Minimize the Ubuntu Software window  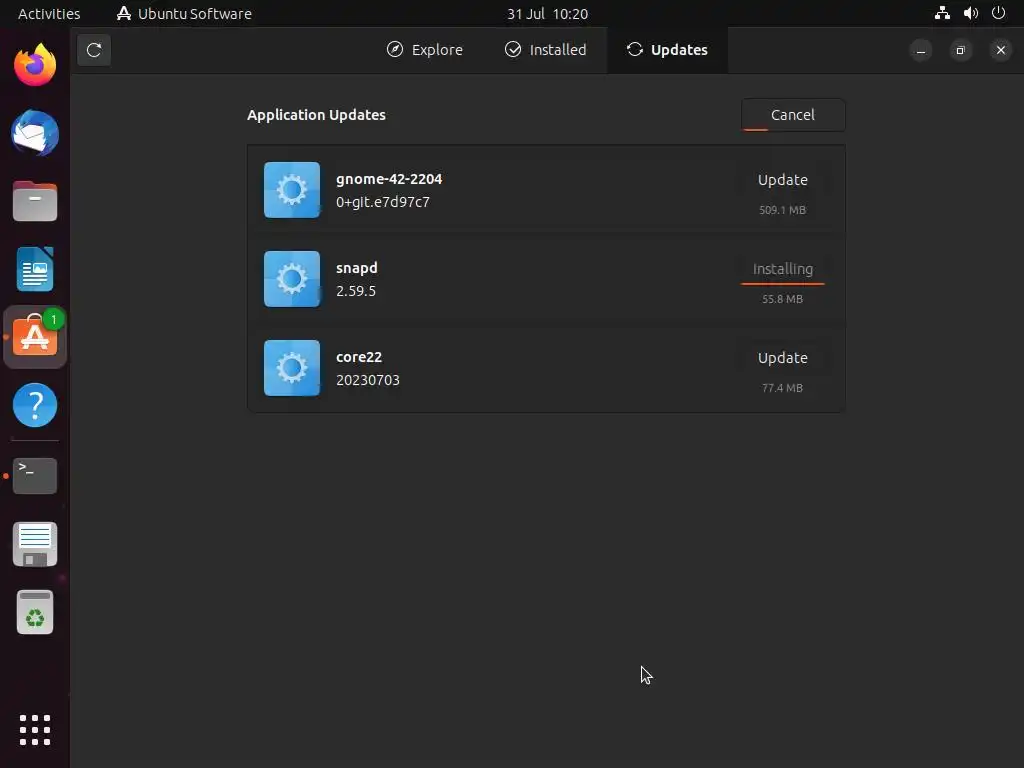(x=921, y=50)
